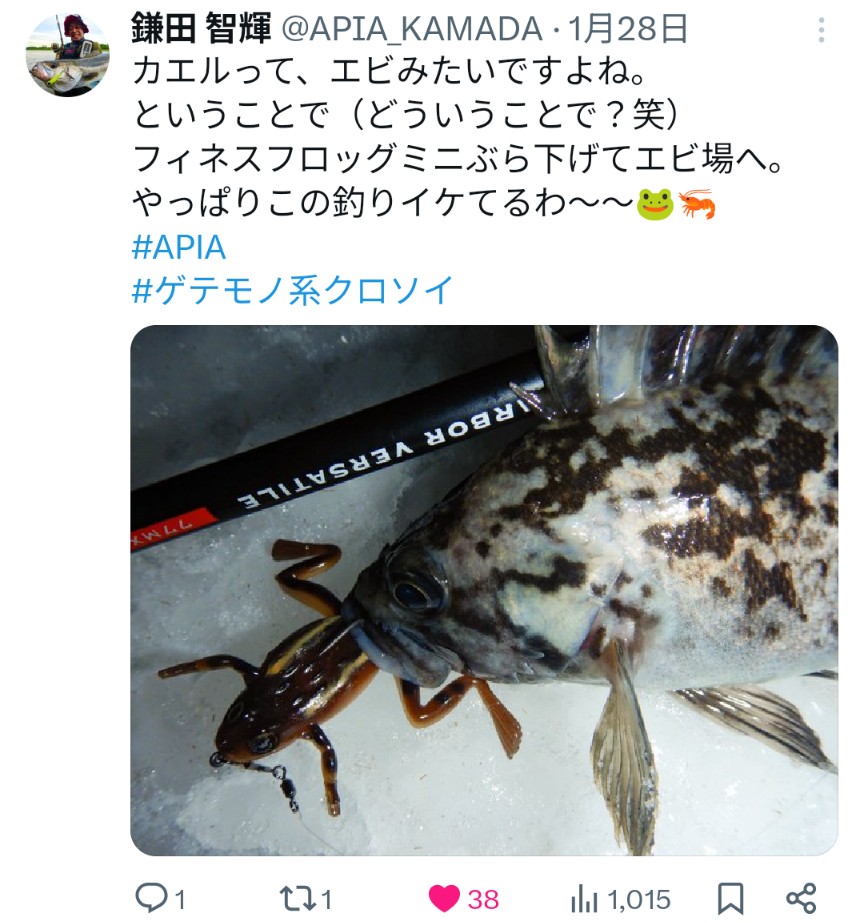Click the display name 鎌田 智輝
This screenshot has height=923, width=864.
[x=201, y=28]
